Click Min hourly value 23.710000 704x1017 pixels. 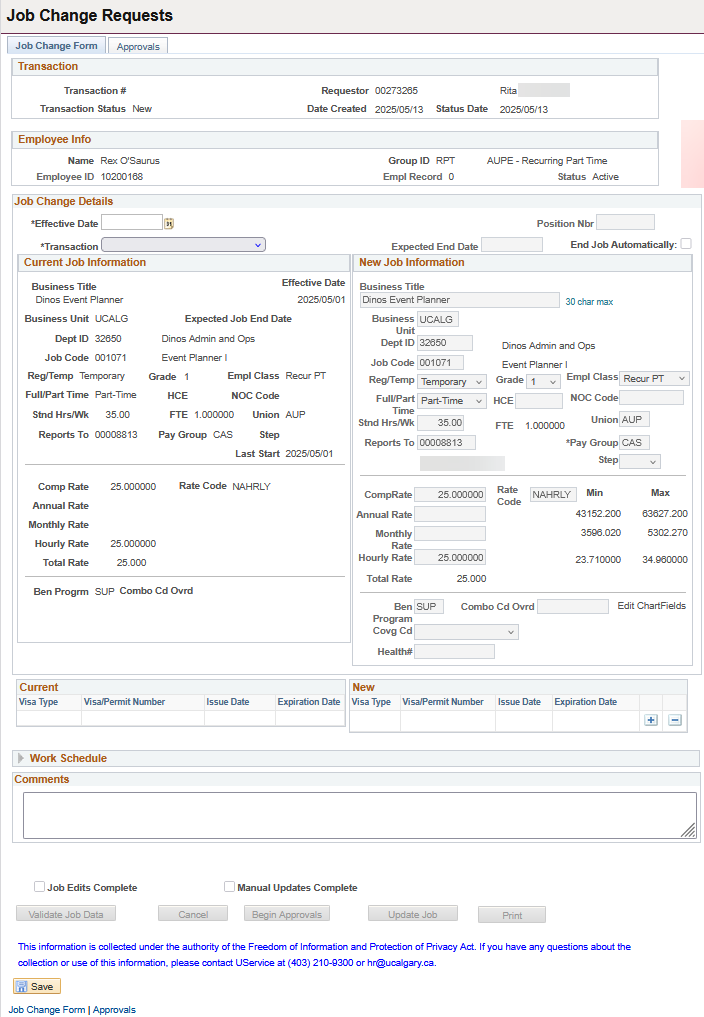coord(598,559)
